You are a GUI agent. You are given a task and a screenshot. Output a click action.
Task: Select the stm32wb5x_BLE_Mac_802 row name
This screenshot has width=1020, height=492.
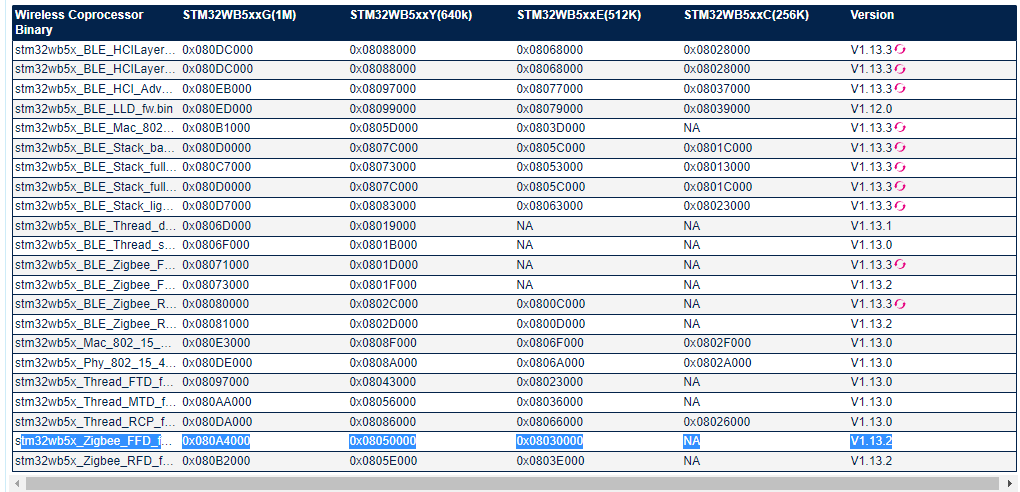95,128
